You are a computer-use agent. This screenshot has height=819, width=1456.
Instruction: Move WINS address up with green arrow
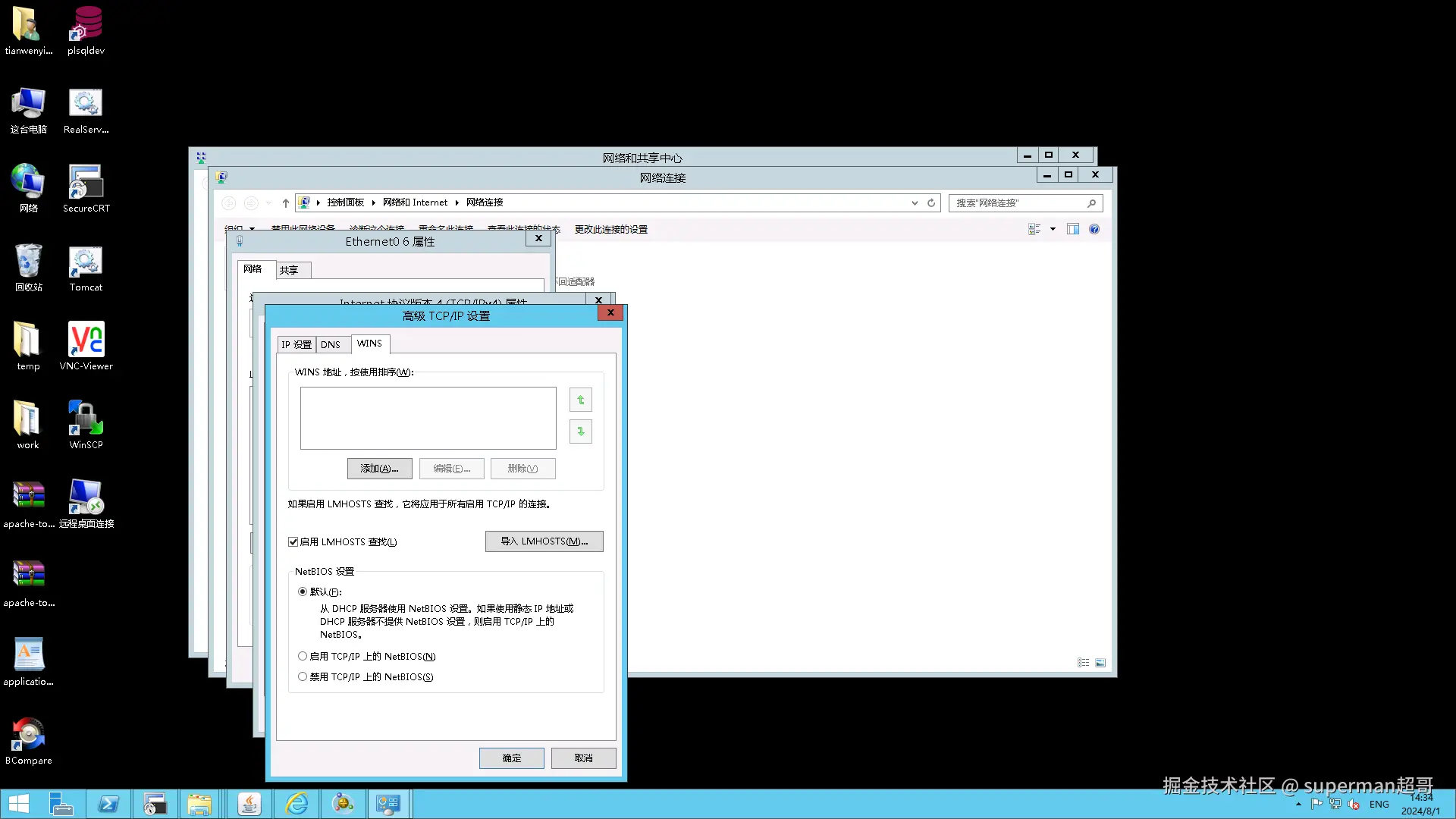pyautogui.click(x=581, y=400)
